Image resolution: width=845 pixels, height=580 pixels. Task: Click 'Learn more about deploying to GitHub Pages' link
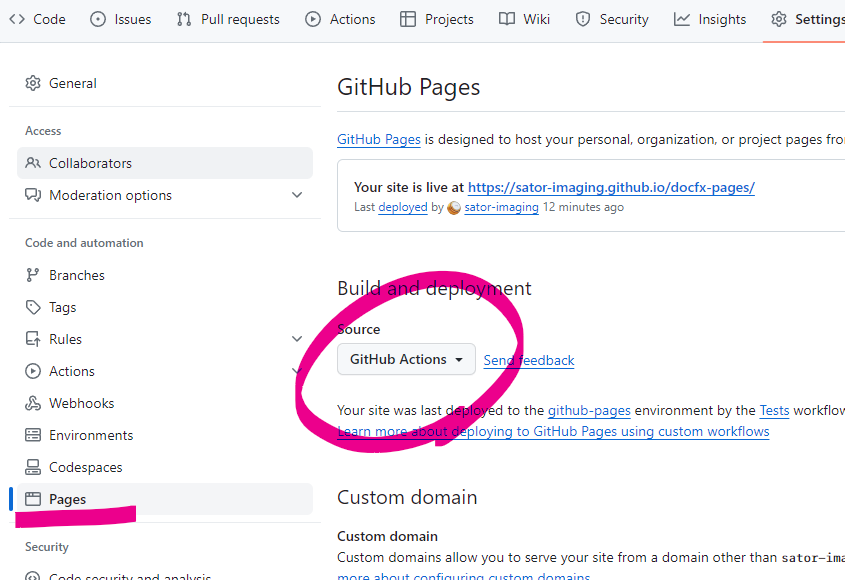[x=553, y=432]
